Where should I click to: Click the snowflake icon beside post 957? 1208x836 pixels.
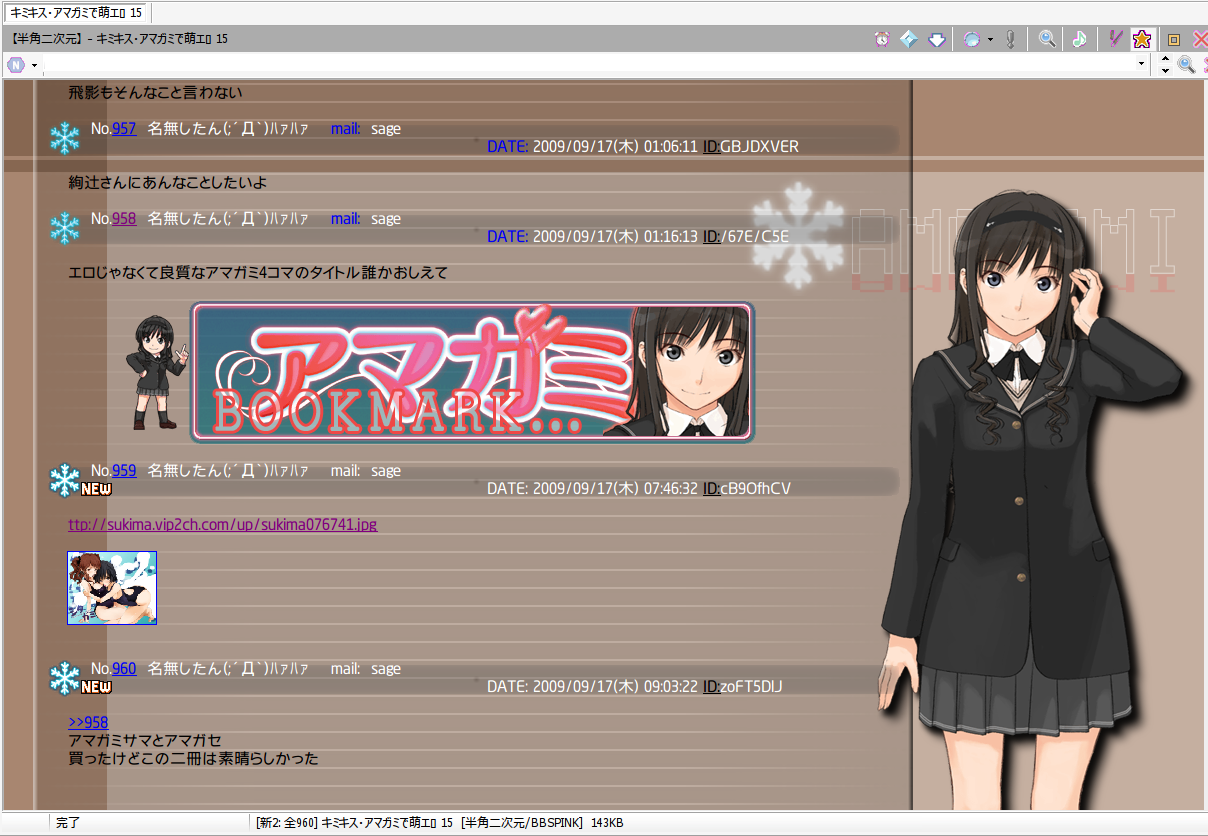coord(65,138)
